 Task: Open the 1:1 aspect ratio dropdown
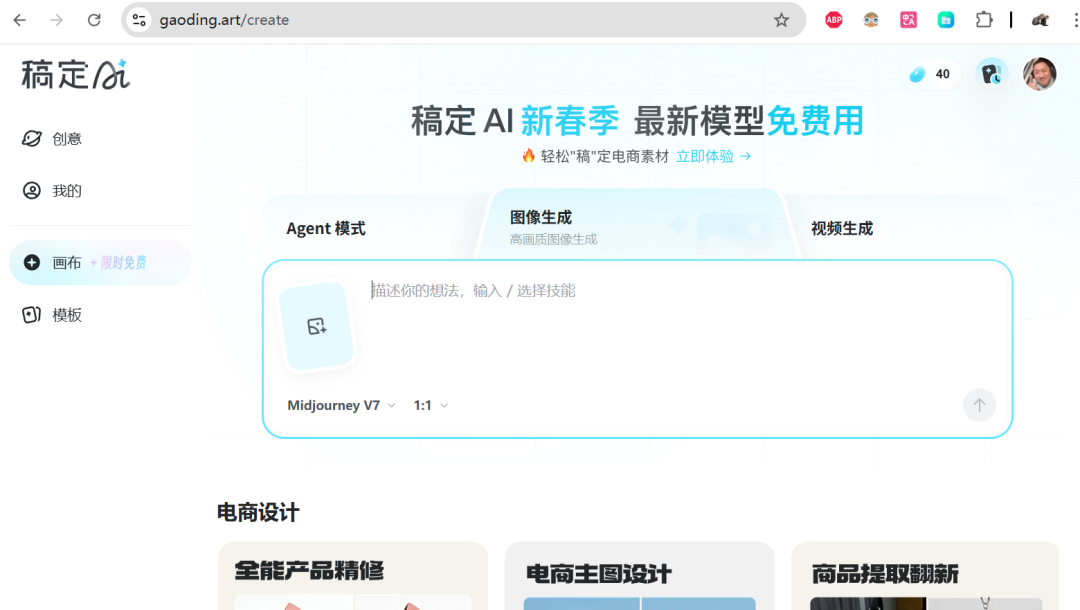[429, 405]
